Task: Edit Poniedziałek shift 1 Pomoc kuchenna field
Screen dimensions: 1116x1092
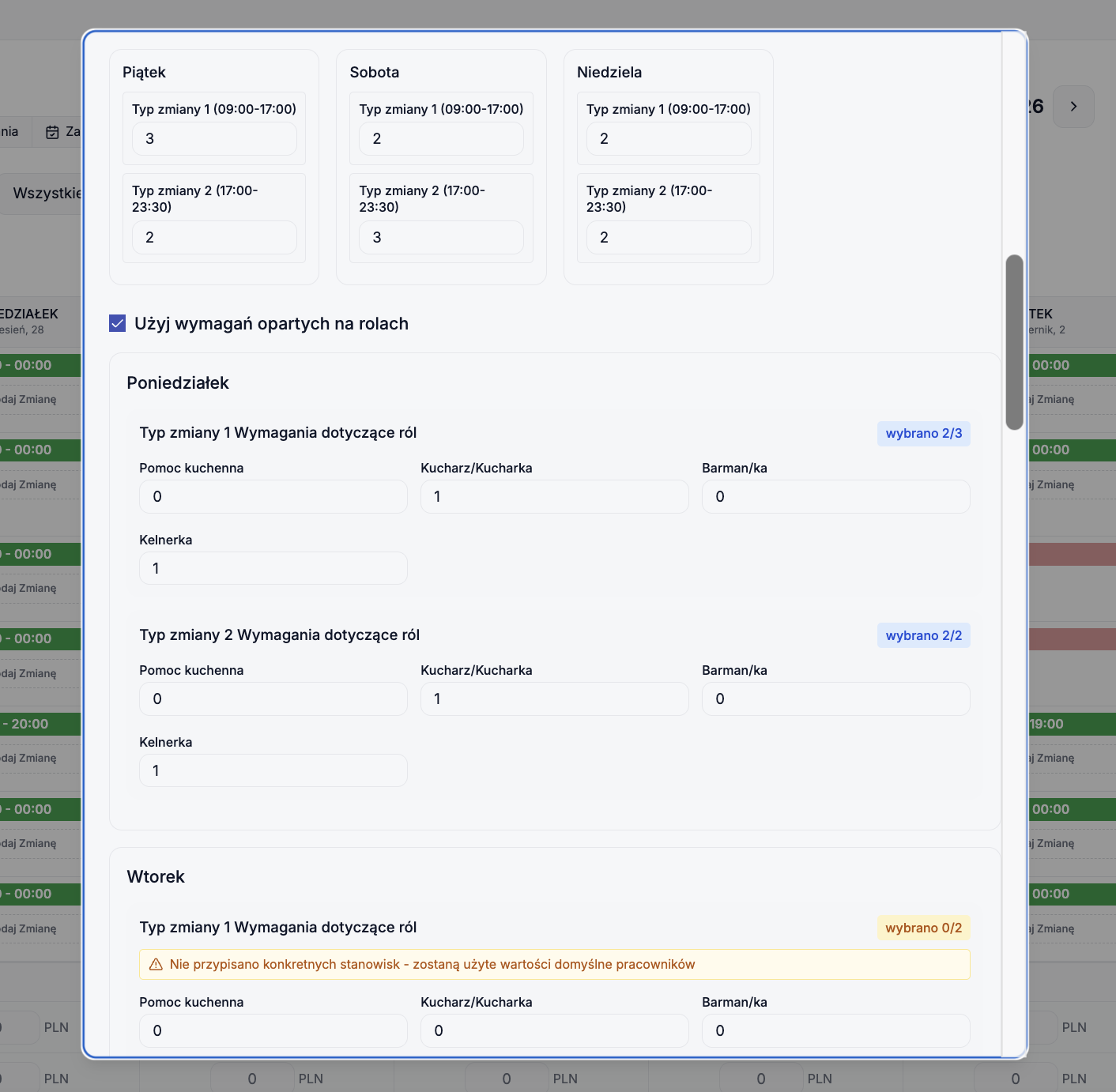Action: point(273,496)
